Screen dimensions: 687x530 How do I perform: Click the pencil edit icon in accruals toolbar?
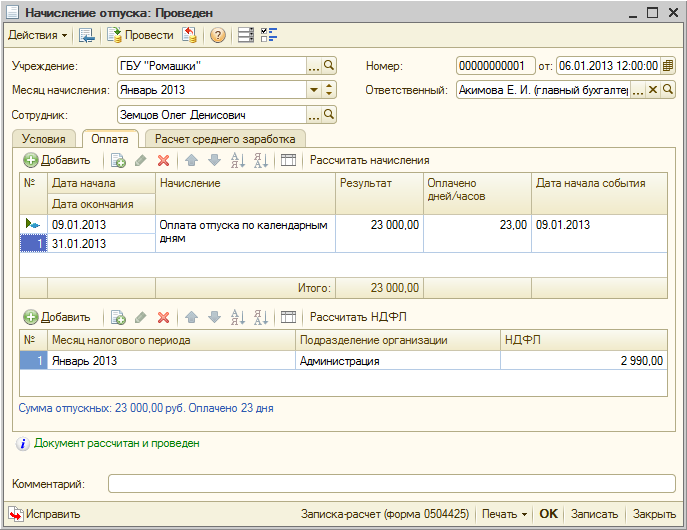pos(141,160)
